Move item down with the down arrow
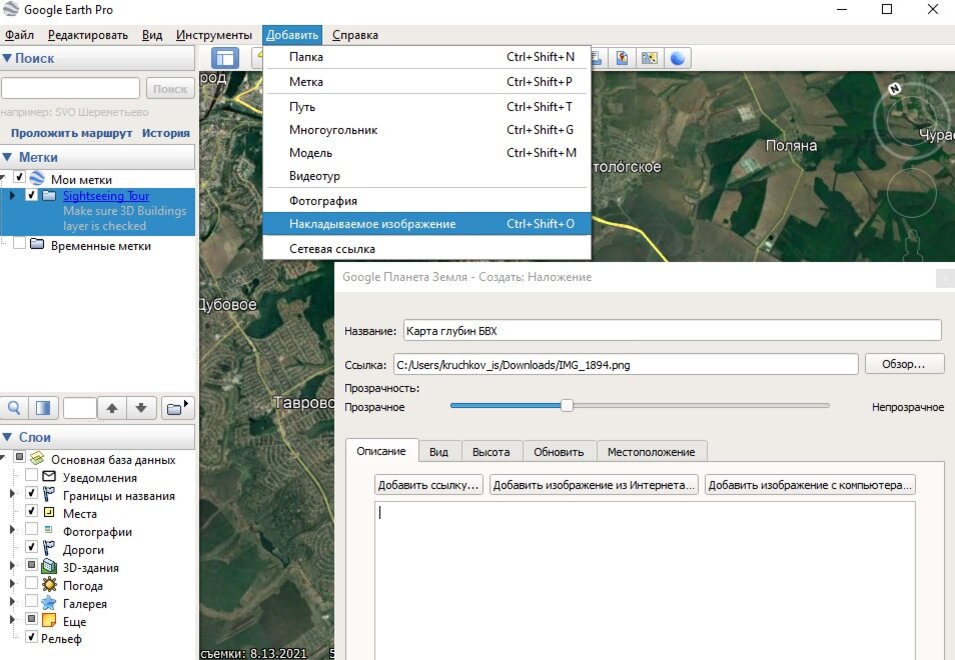This screenshot has height=660, width=955. [141, 408]
